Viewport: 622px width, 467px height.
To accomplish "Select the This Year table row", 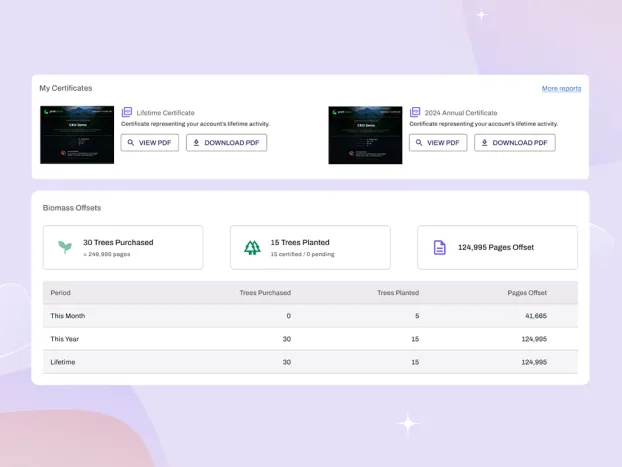I will [310, 339].
